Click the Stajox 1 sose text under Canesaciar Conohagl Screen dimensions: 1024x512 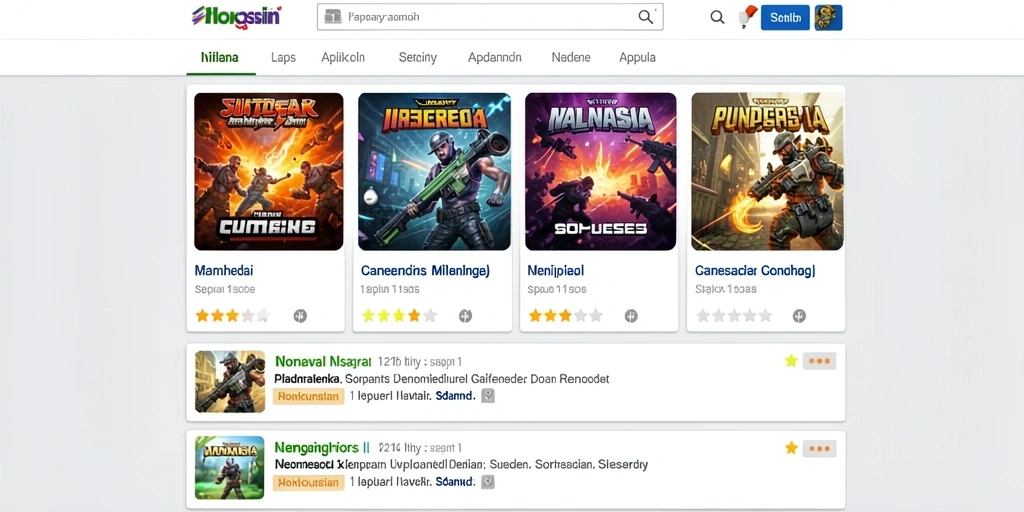pos(726,289)
